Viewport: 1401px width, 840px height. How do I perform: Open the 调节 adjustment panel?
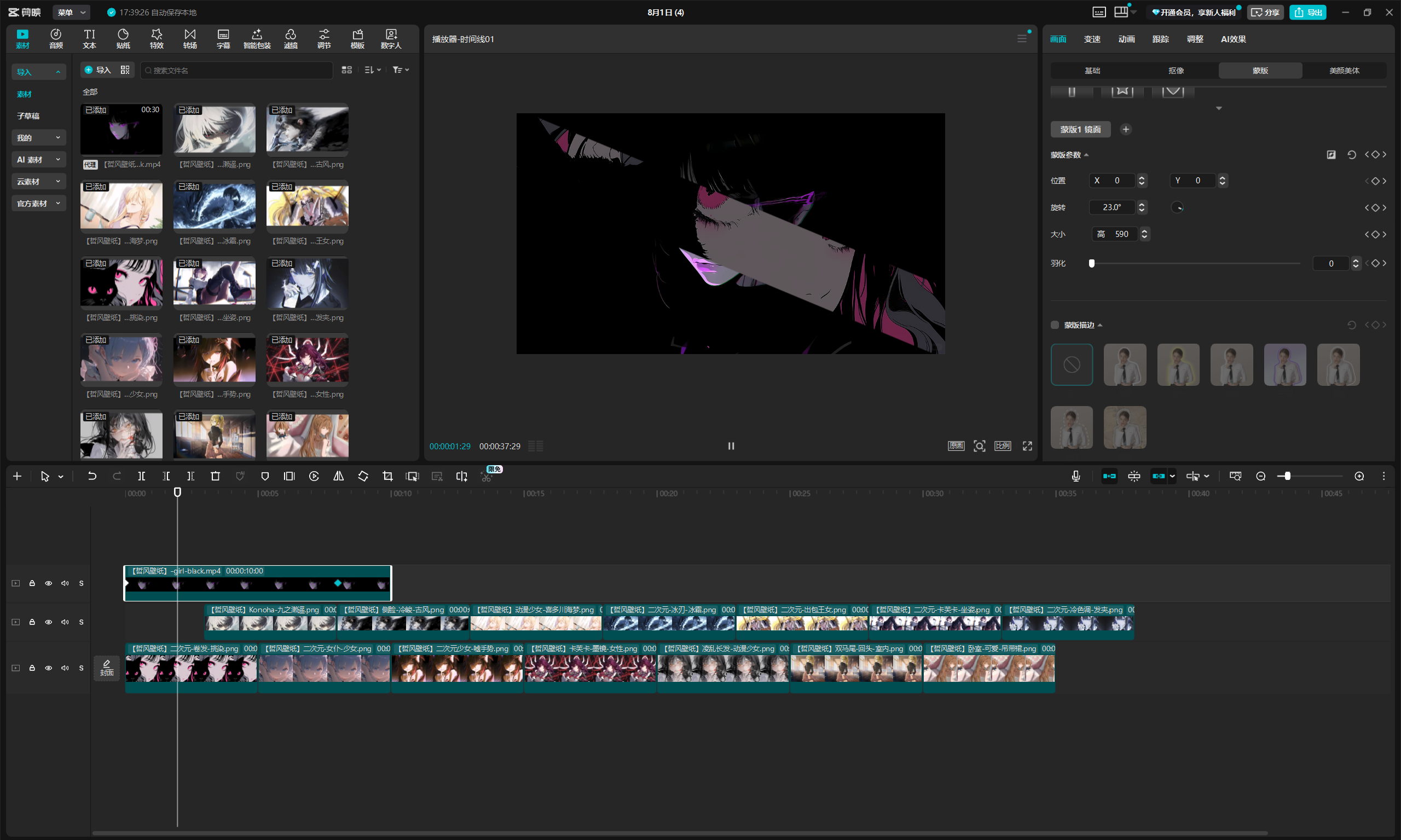[x=324, y=38]
